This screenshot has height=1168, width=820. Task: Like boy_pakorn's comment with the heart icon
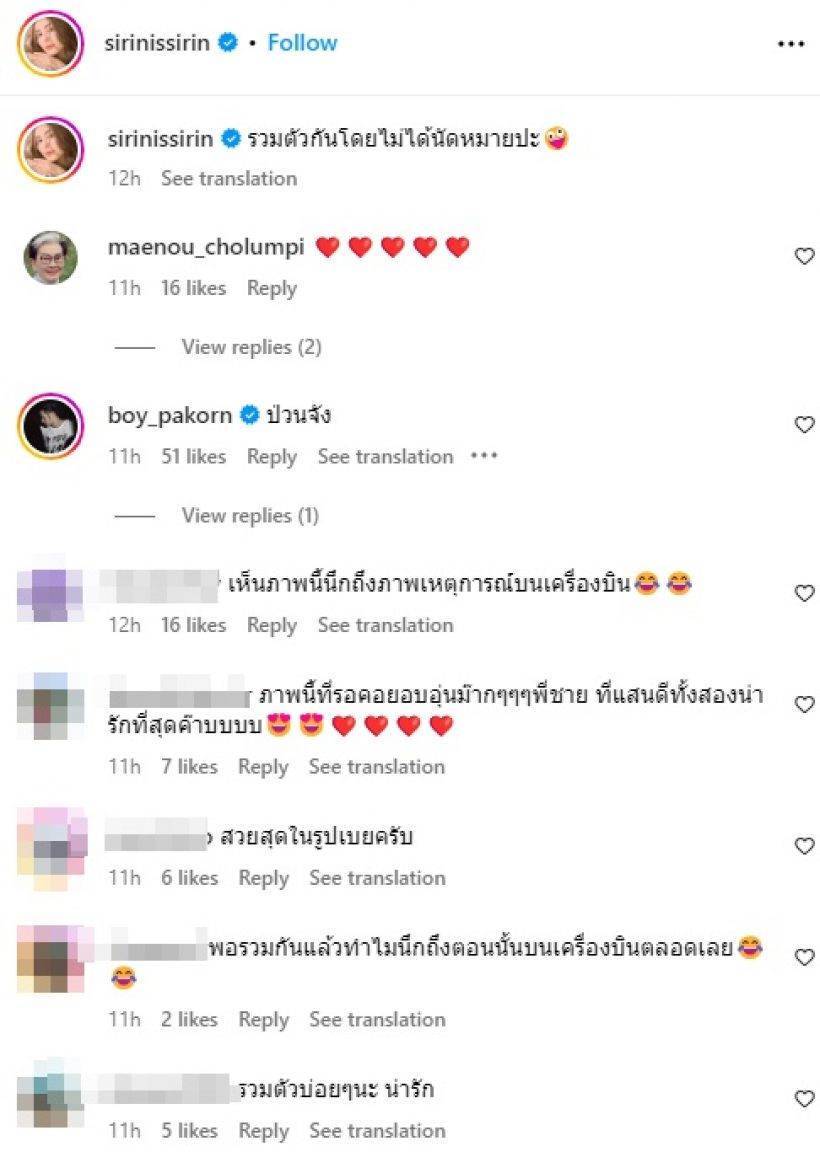(804, 425)
